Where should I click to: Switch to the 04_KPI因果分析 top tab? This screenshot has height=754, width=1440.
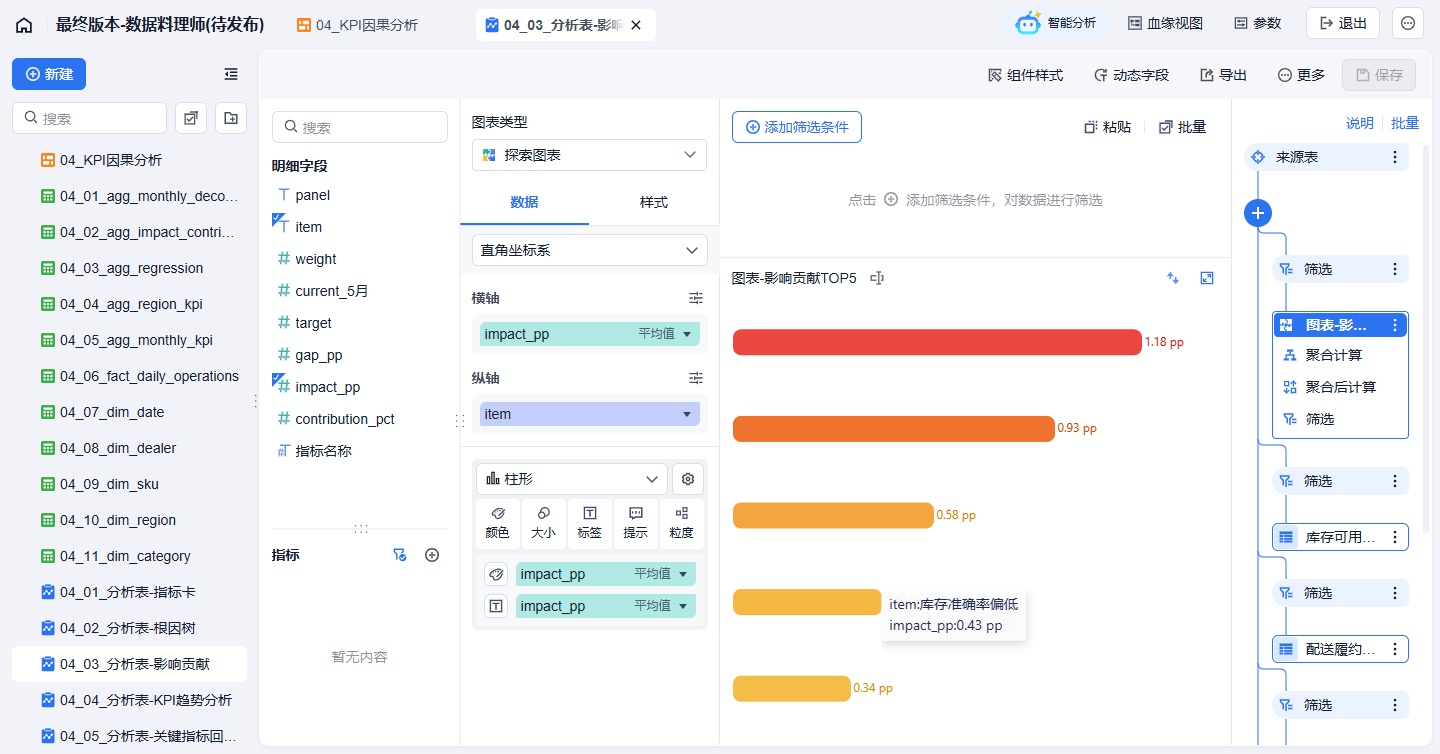pyautogui.click(x=357, y=25)
